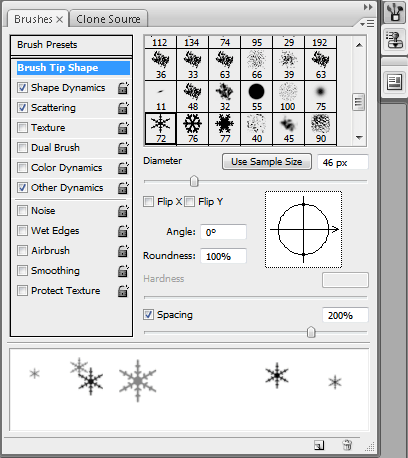Uncheck the Shape Dynamics checkbox

(22, 88)
